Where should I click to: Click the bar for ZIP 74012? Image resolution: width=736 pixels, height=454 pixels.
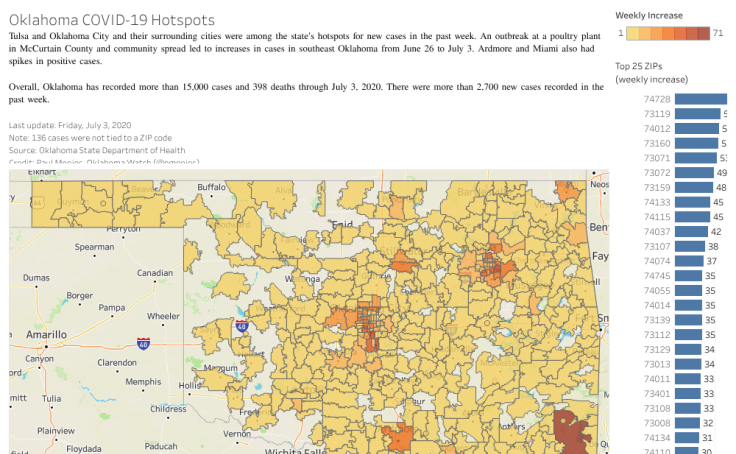click(x=697, y=129)
